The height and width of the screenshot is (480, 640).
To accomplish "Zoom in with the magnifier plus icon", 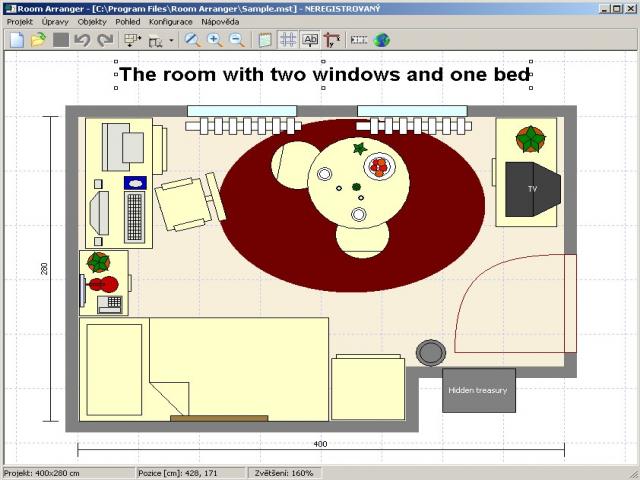I will [x=215, y=40].
